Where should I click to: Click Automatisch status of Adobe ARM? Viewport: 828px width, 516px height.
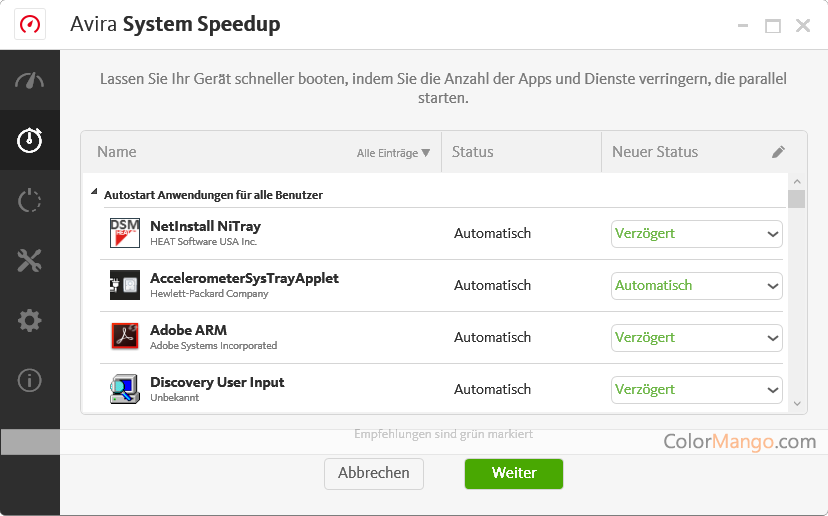492,337
